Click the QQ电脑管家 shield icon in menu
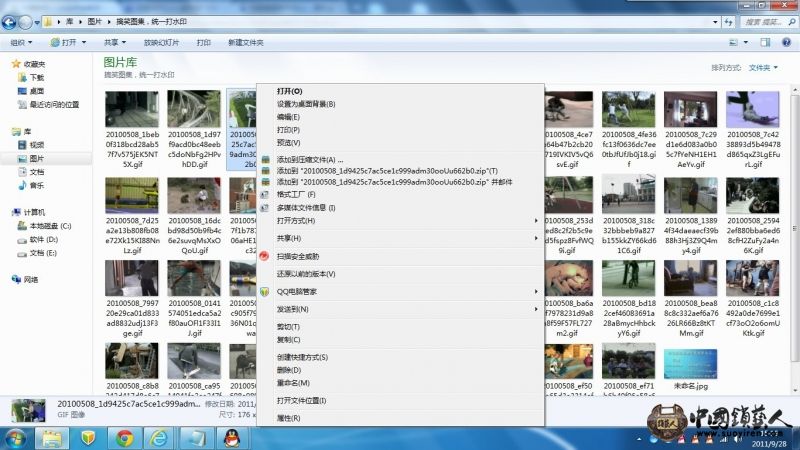This screenshot has height=450, width=800. coord(264,291)
